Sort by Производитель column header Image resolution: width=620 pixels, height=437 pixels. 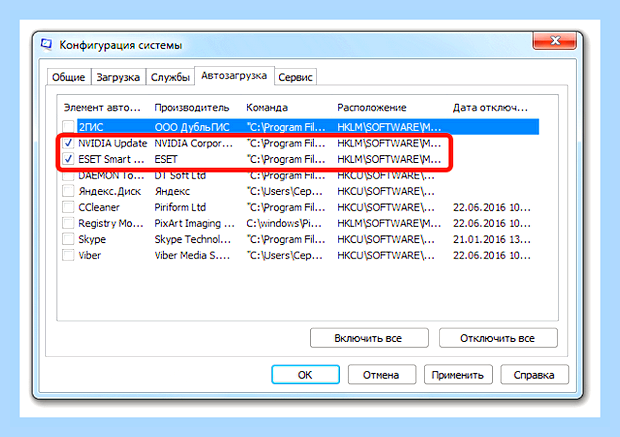(x=192, y=108)
